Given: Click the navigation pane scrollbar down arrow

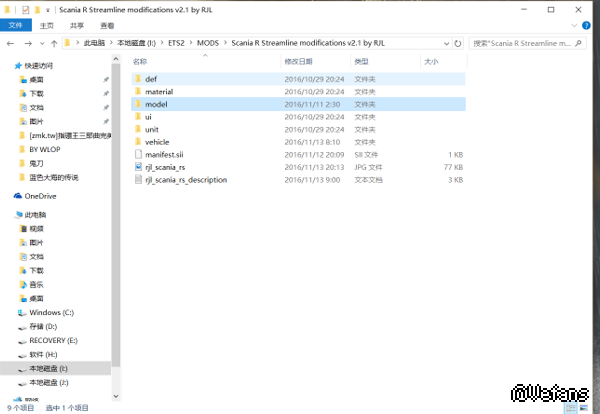Looking at the screenshot, I should 116,396.
